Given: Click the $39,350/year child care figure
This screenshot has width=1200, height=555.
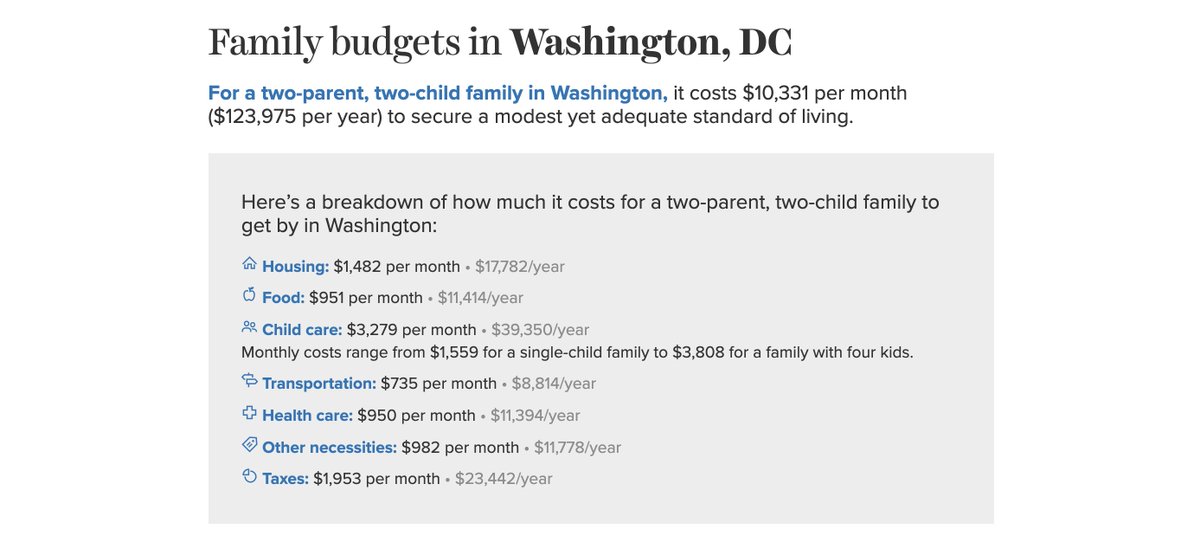Looking at the screenshot, I should coord(540,330).
